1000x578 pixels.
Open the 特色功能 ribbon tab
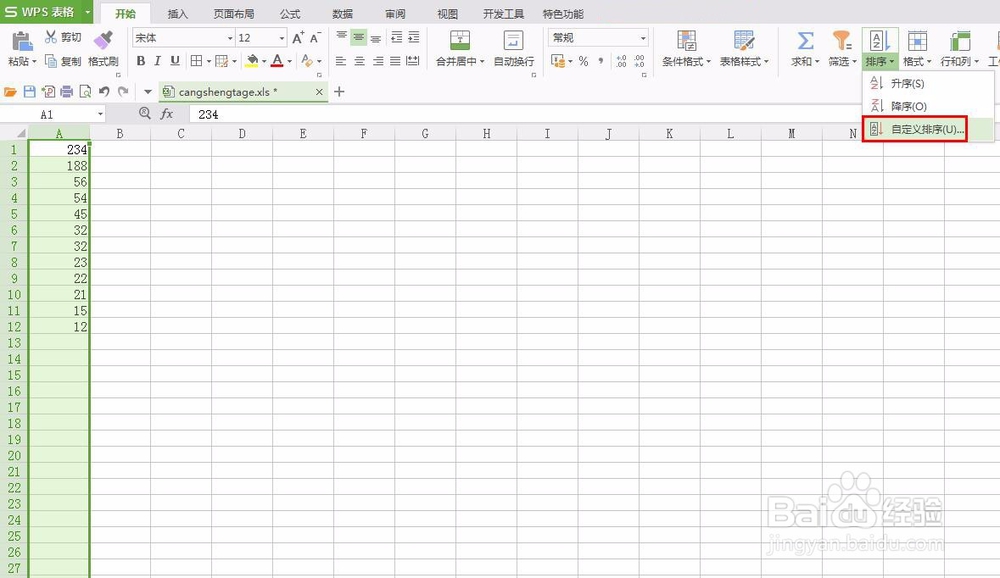(563, 13)
